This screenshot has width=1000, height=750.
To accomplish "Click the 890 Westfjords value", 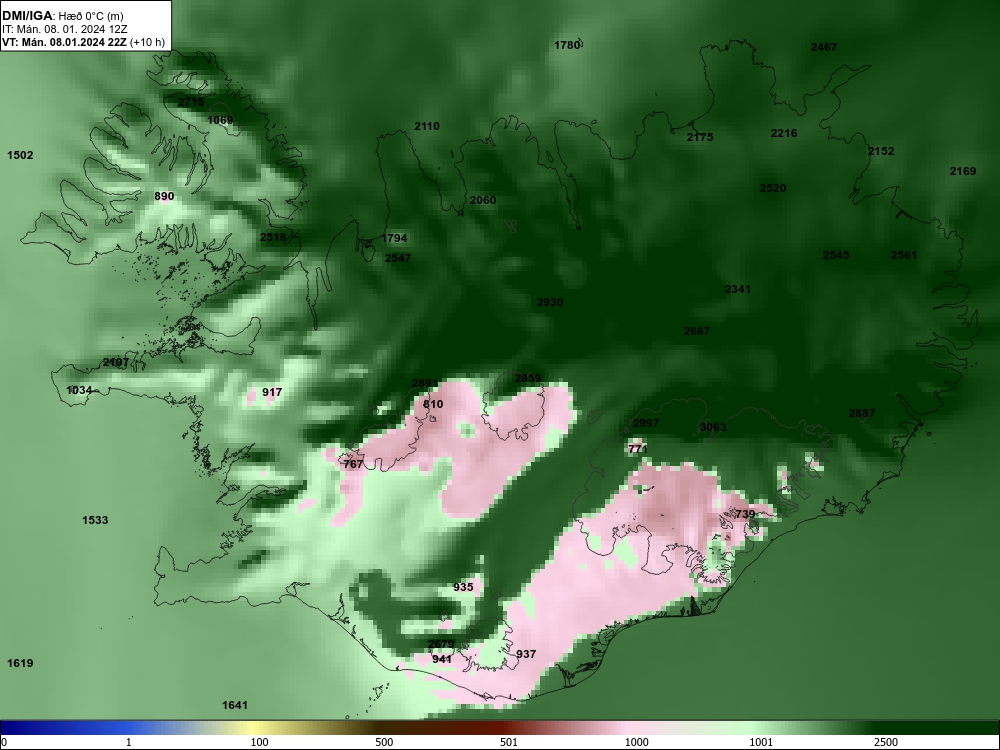I will pyautogui.click(x=164, y=196).
